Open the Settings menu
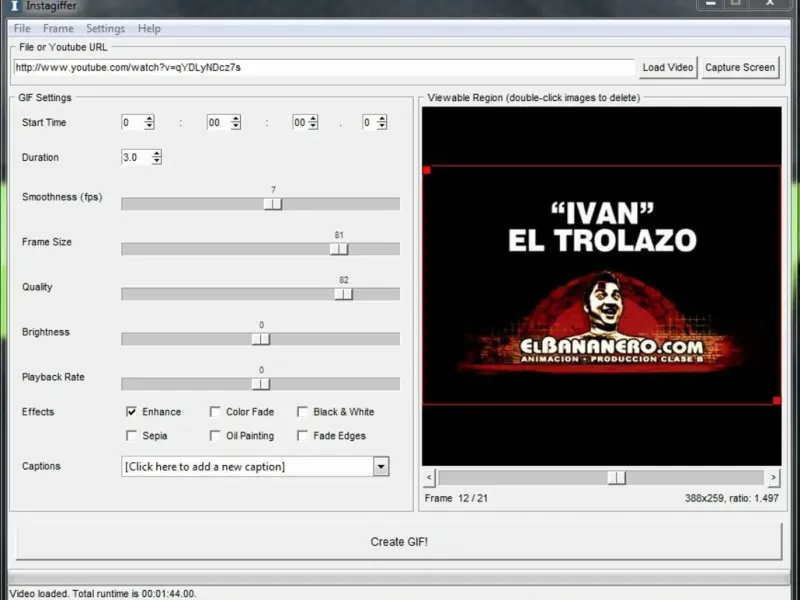The width and height of the screenshot is (800, 600). [106, 29]
